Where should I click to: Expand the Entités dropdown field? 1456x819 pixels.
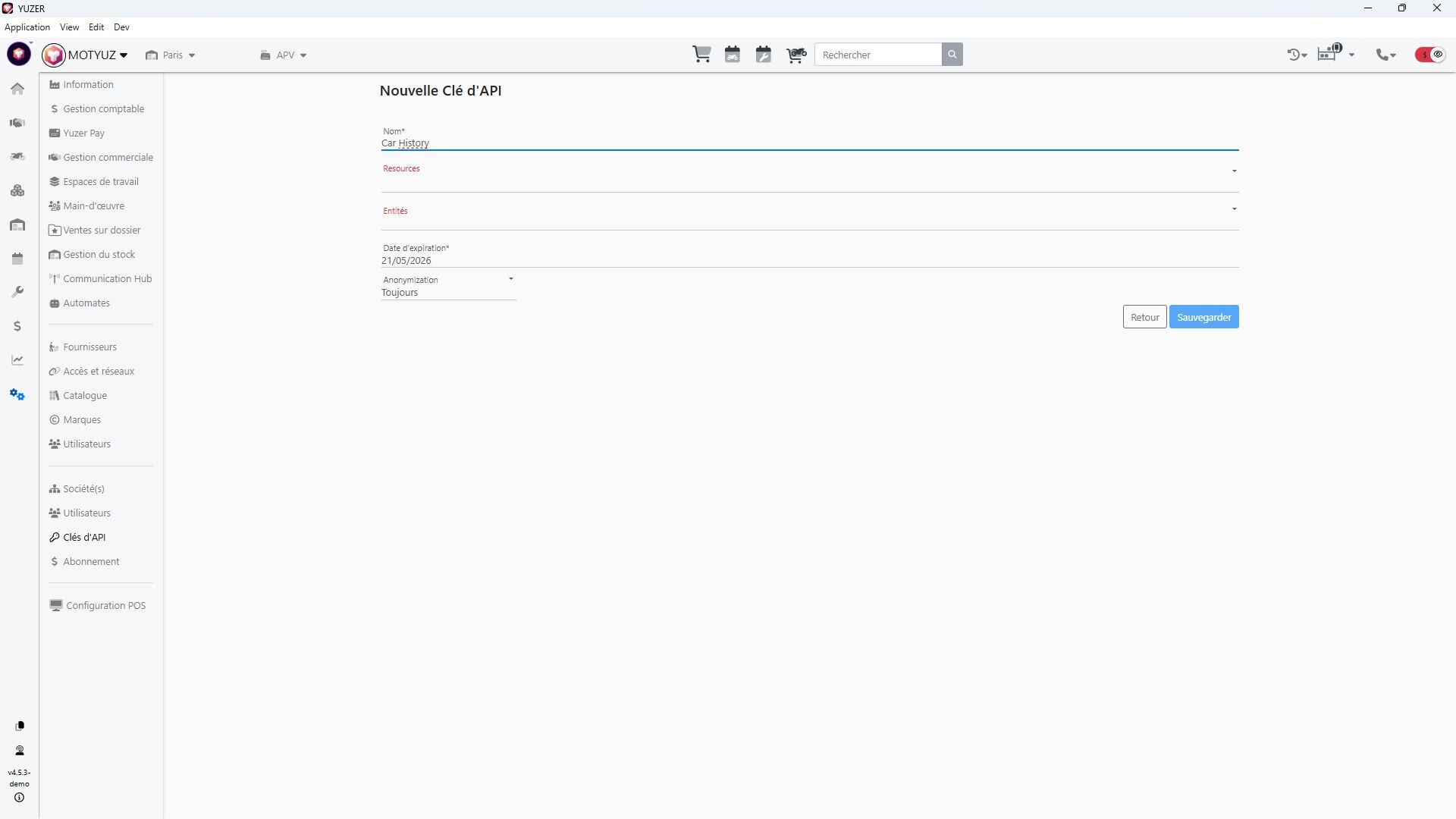809,218
